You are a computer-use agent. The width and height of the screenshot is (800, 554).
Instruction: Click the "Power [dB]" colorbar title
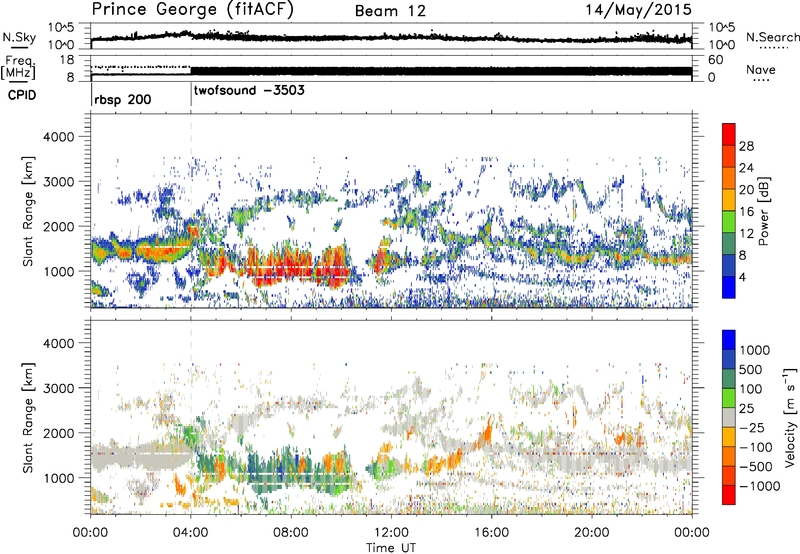764,211
